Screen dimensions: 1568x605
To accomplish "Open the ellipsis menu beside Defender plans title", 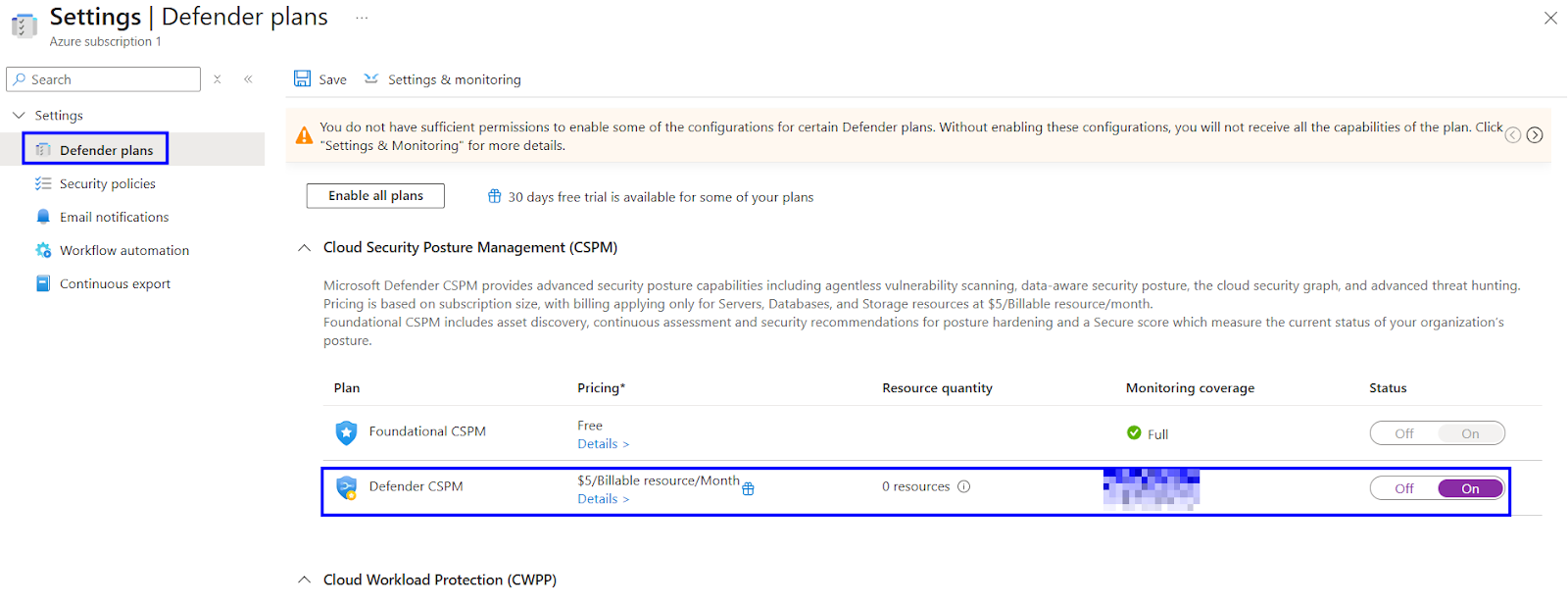I will click(362, 18).
